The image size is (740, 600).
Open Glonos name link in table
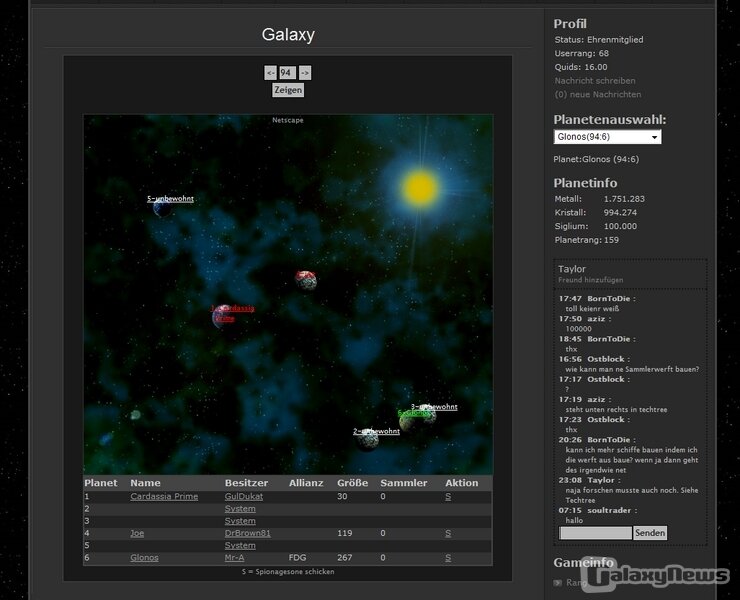click(x=144, y=558)
